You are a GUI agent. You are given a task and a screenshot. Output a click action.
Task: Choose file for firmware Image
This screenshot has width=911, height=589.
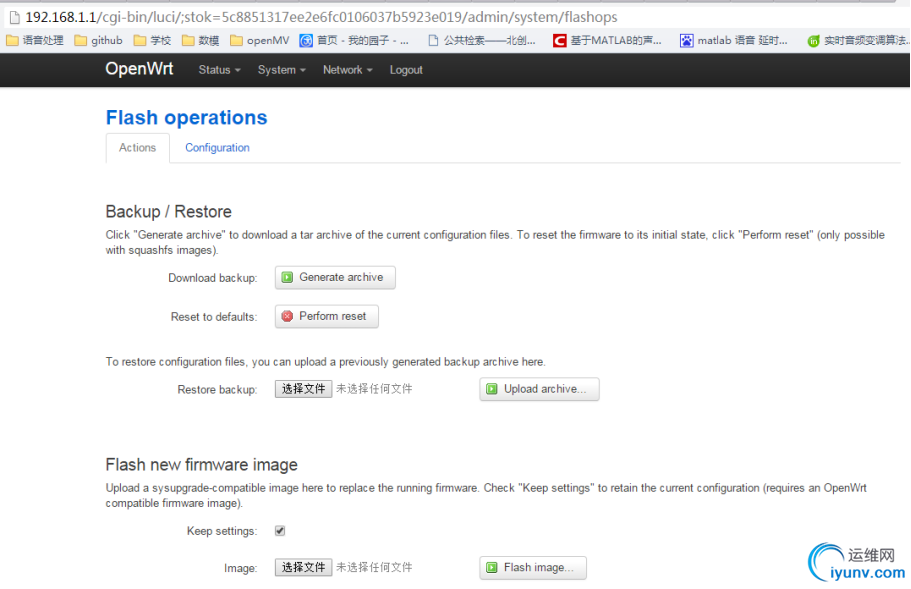303,568
